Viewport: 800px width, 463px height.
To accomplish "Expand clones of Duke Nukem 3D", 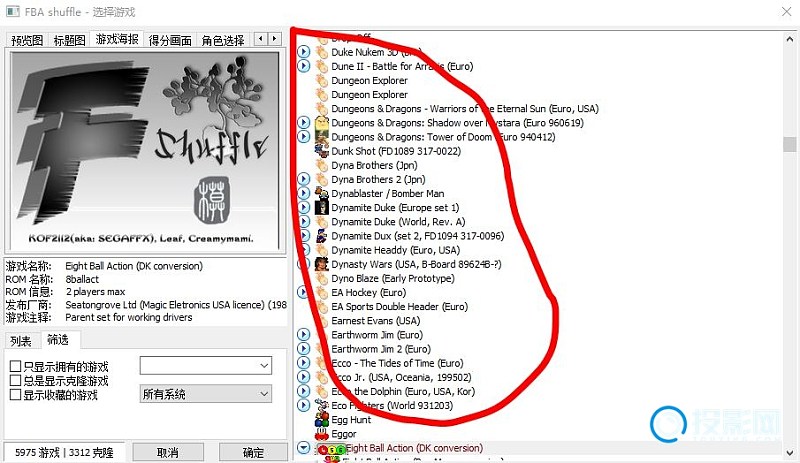I will coord(304,52).
